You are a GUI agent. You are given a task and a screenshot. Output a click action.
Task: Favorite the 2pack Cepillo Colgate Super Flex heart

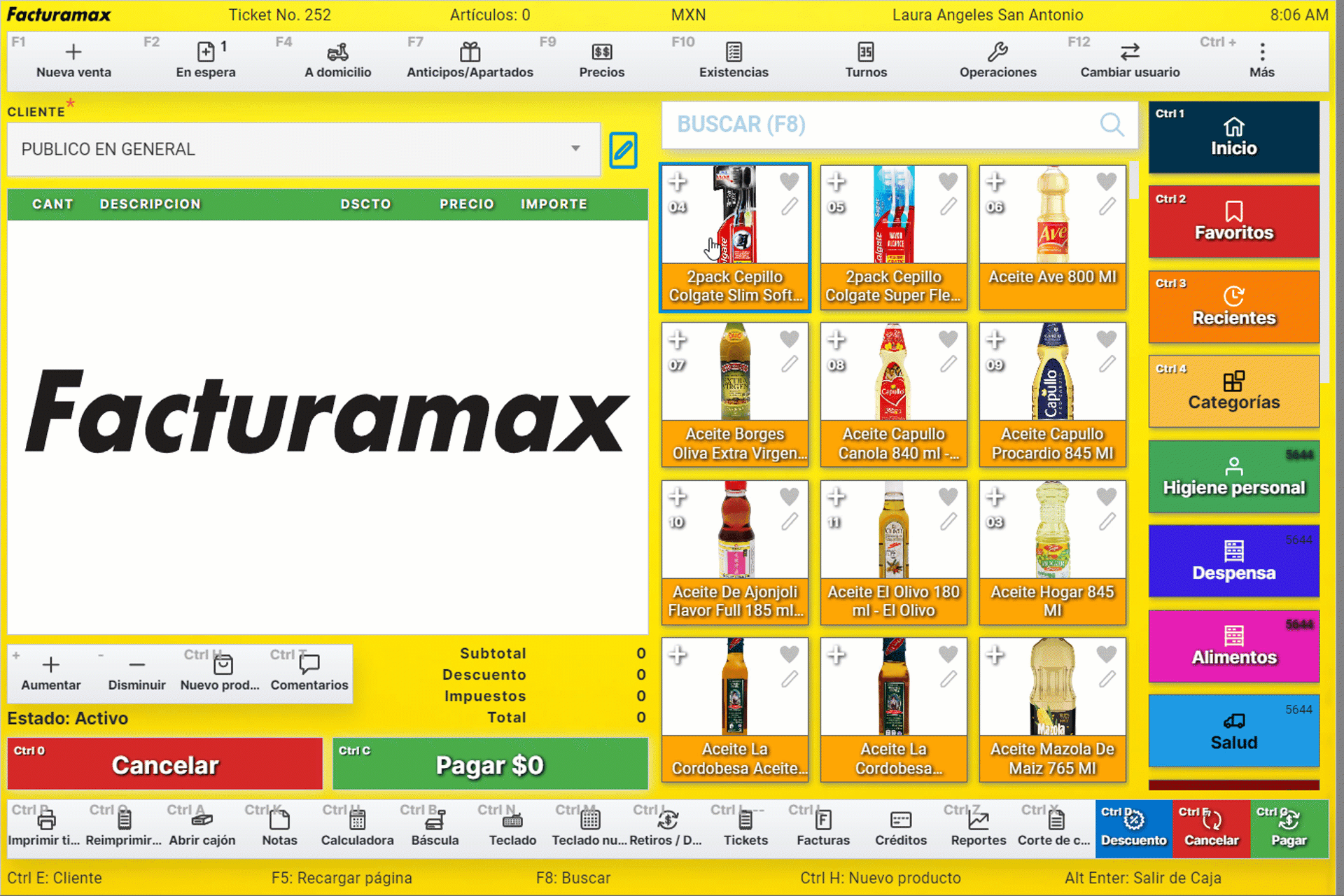(x=948, y=181)
